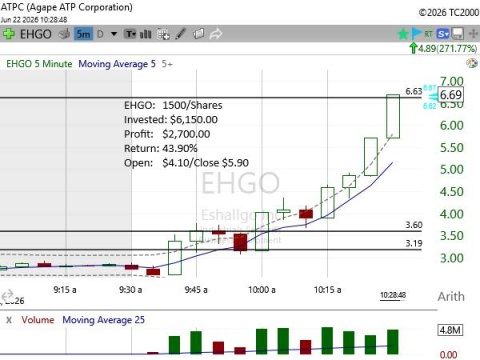480x360 pixels.
Task: Click the 9:30 a time axis label
Action: (x=130, y=290)
